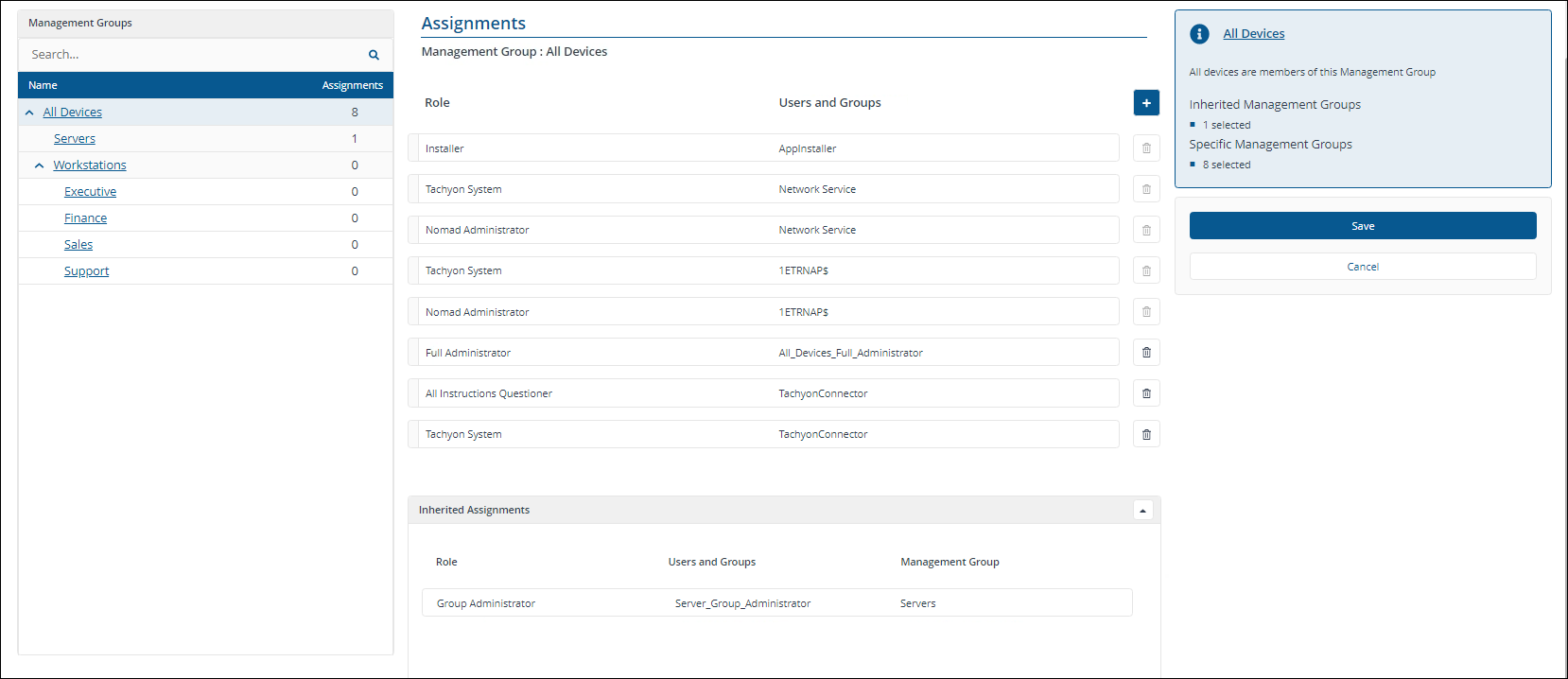Select the Support management group
The width and height of the screenshot is (1568, 679).
click(x=86, y=271)
